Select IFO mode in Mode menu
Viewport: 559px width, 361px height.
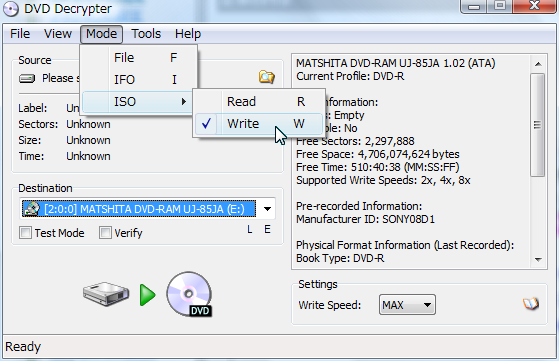pyautogui.click(x=139, y=79)
